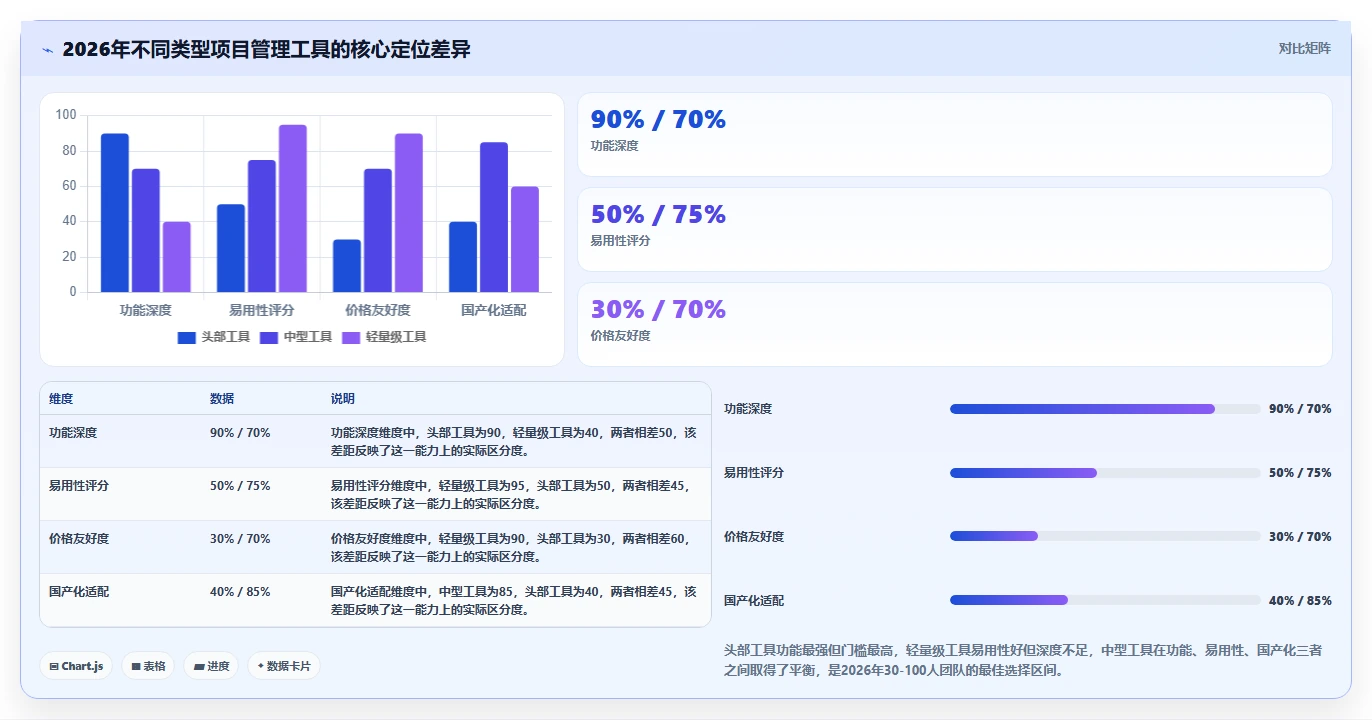Toggle 中型工具 legend swatch
Image resolution: width=1372 pixels, height=720 pixels.
click(269, 338)
